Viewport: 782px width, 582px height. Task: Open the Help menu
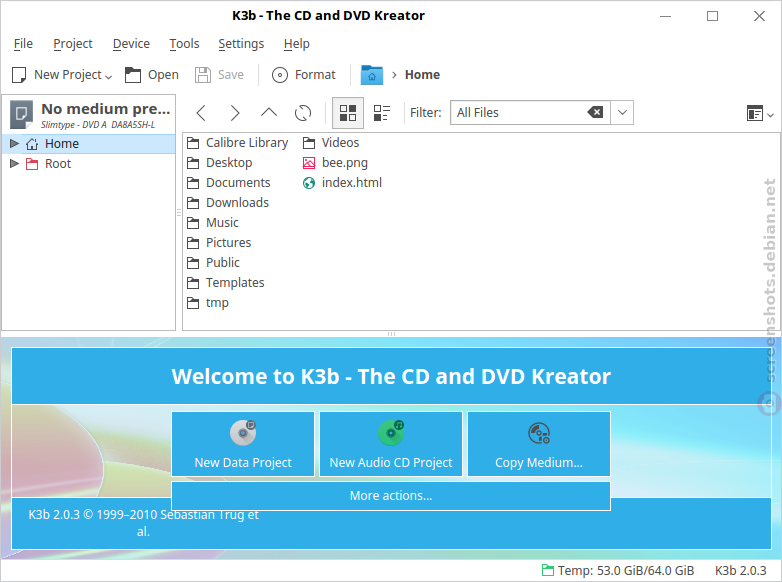[x=297, y=44]
